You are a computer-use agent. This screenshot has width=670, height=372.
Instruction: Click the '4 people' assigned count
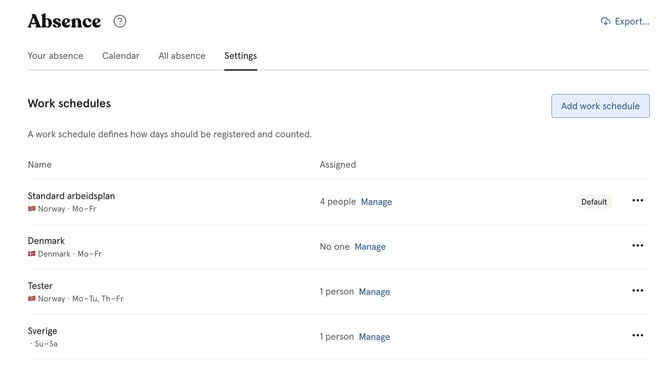(338, 202)
